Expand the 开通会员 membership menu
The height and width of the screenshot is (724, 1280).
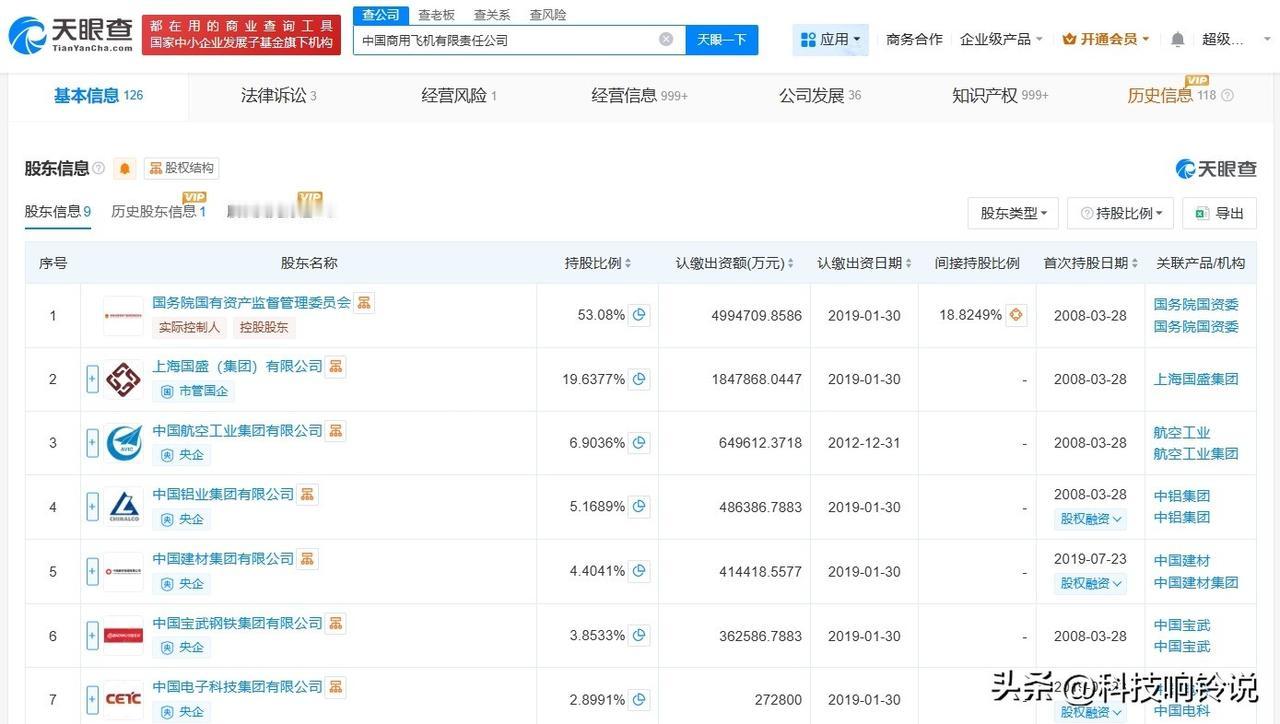pyautogui.click(x=1105, y=39)
